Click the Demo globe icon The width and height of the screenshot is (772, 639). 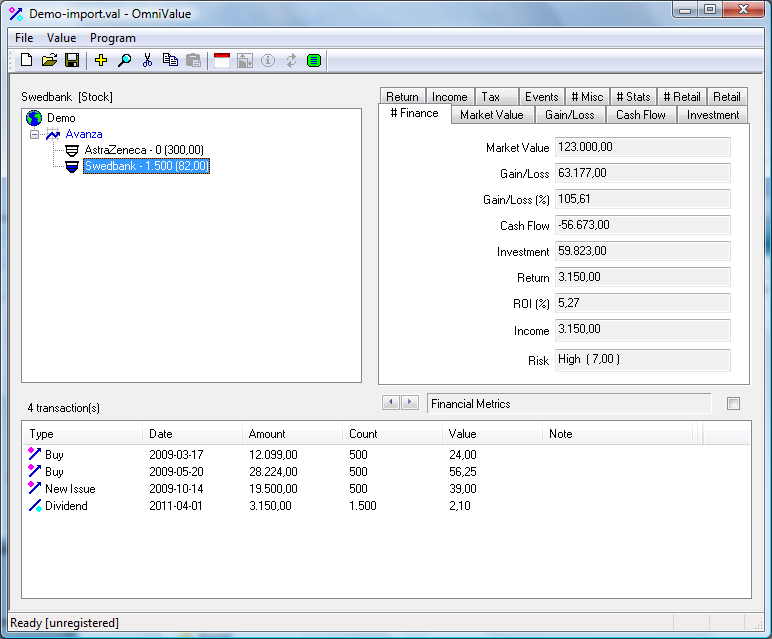point(34,118)
